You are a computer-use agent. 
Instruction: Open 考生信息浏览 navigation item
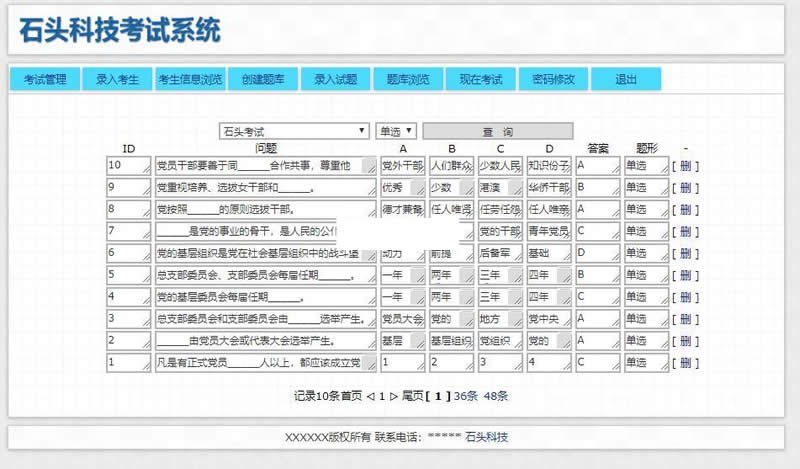[x=190, y=79]
